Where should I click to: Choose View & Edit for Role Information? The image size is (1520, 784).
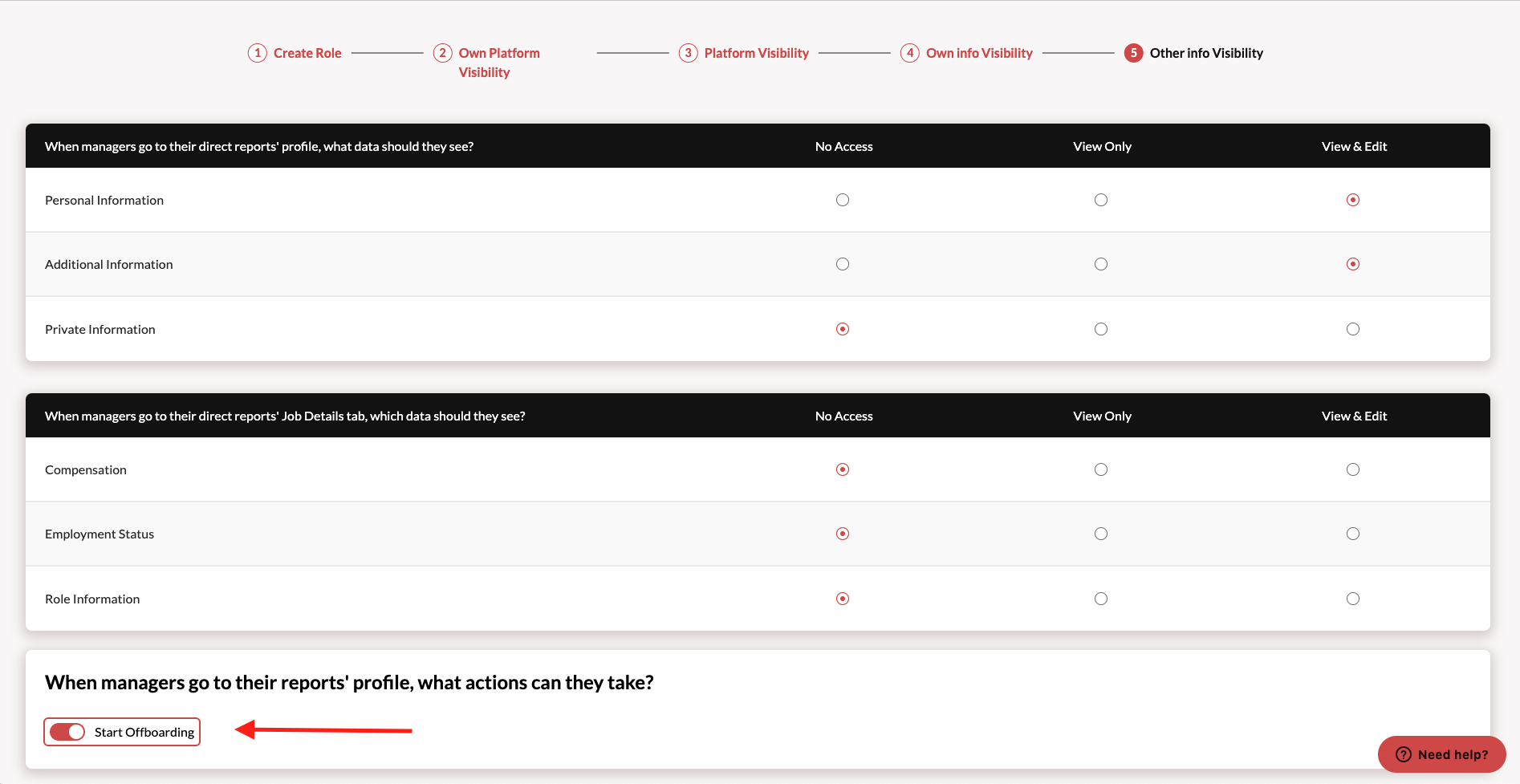coord(1353,599)
